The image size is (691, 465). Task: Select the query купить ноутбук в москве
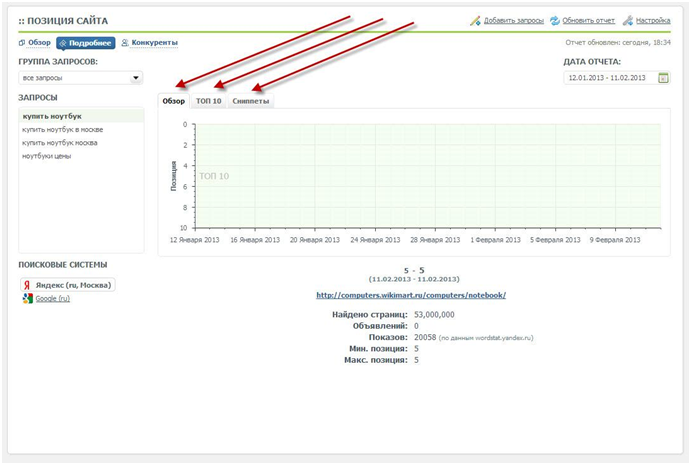pyautogui.click(x=63, y=130)
